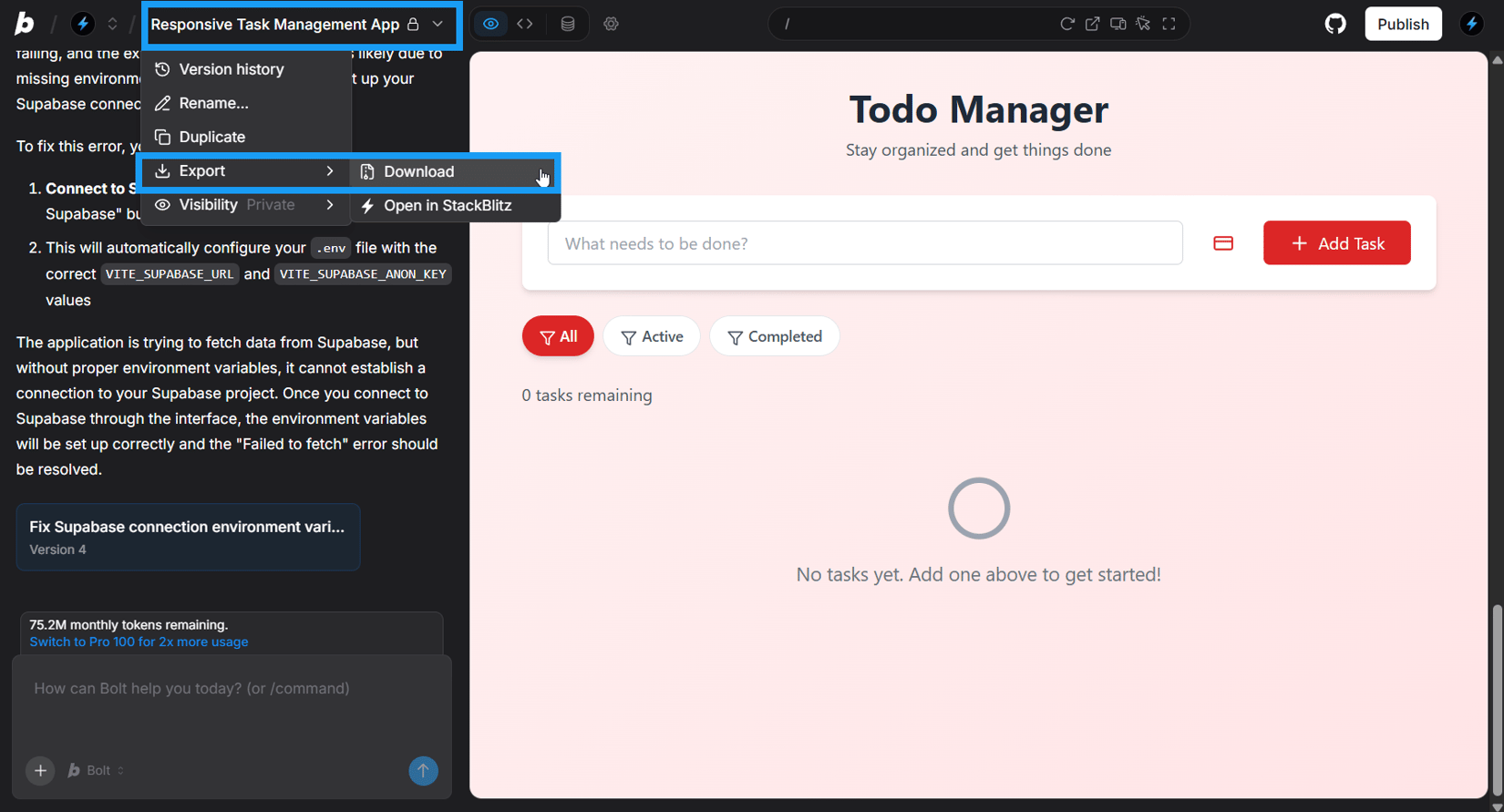This screenshot has height=812, width=1504.
Task: Reload the preview
Action: (1067, 24)
